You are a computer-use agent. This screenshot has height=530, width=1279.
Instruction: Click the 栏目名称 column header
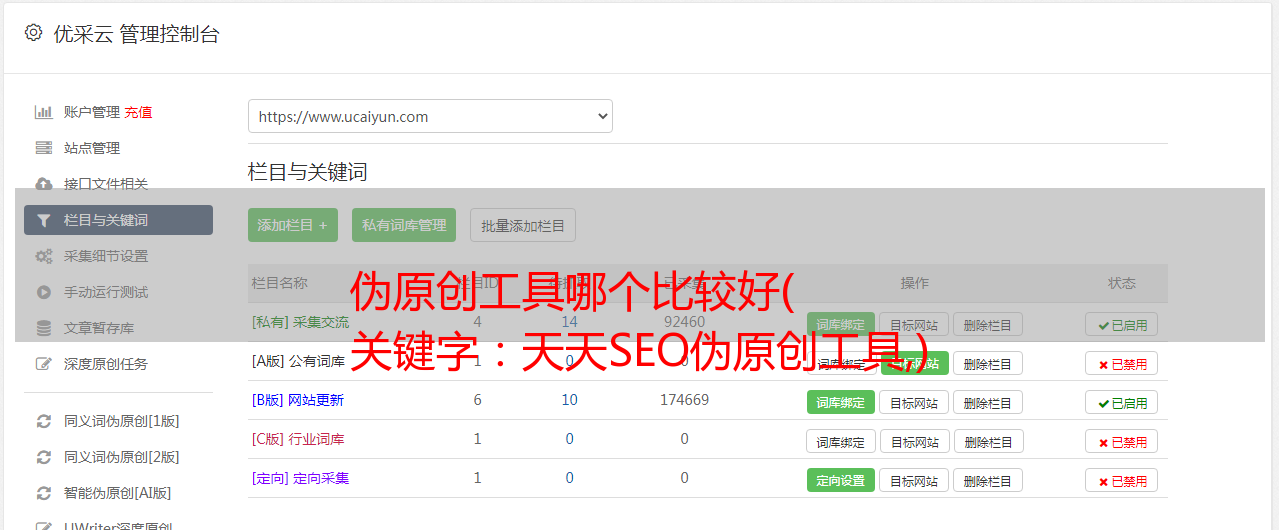coord(279,283)
